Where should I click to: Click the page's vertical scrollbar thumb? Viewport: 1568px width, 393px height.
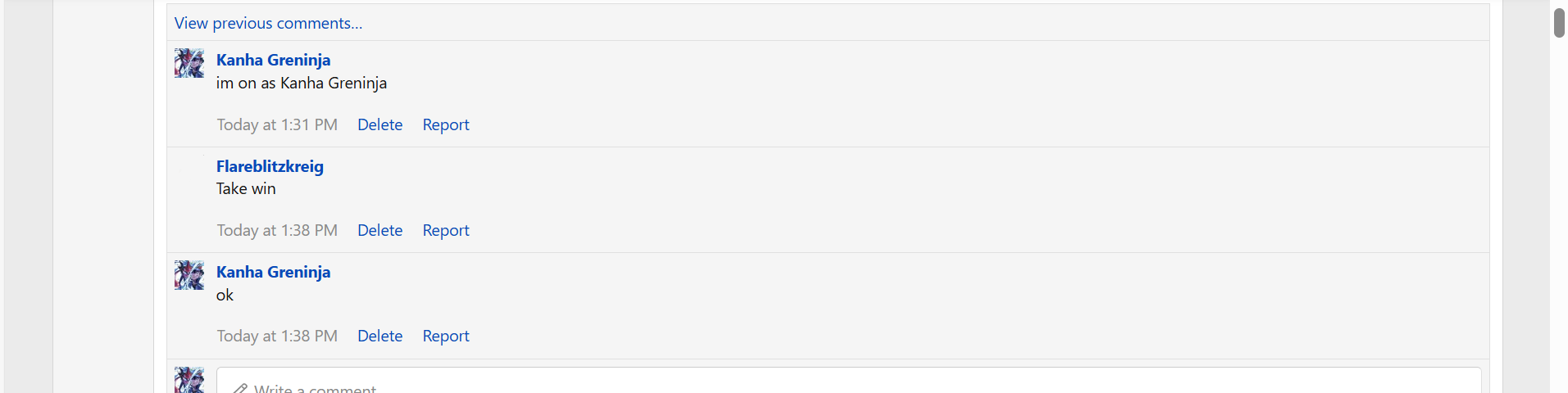click(1559, 22)
